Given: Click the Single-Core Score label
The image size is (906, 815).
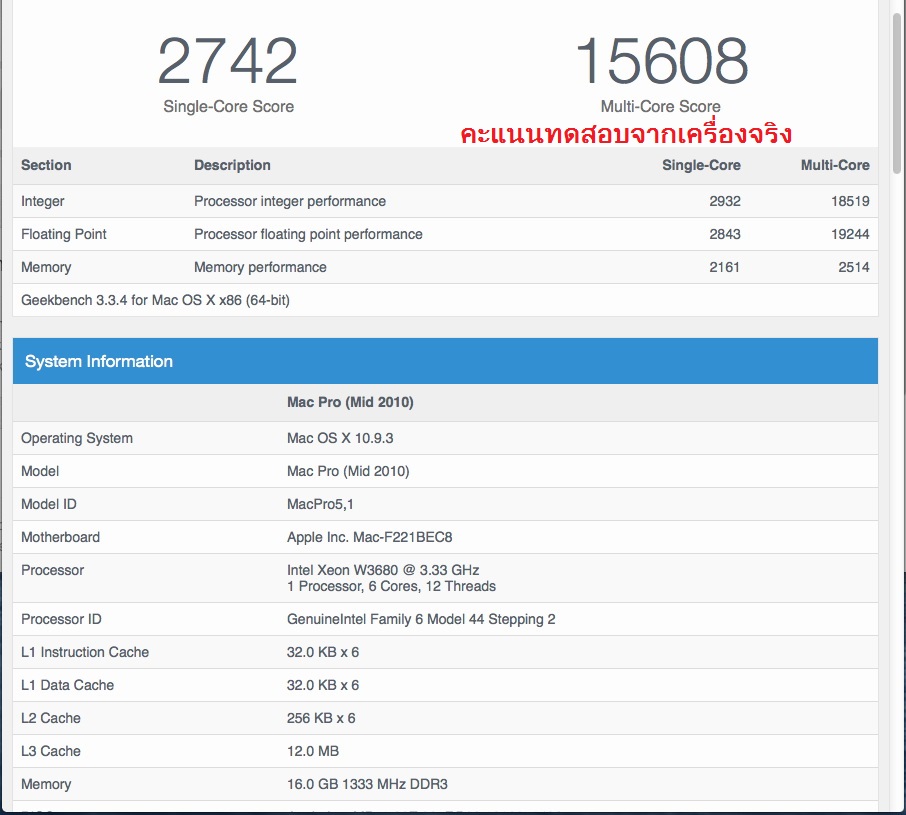Looking at the screenshot, I should point(228,106).
